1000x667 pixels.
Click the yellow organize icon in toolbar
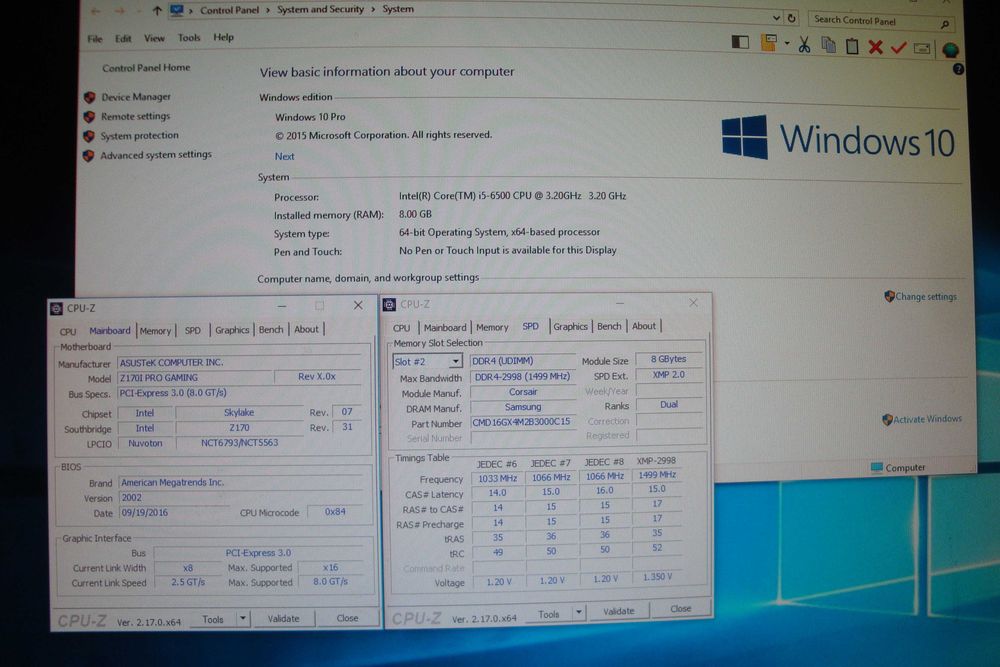[768, 43]
